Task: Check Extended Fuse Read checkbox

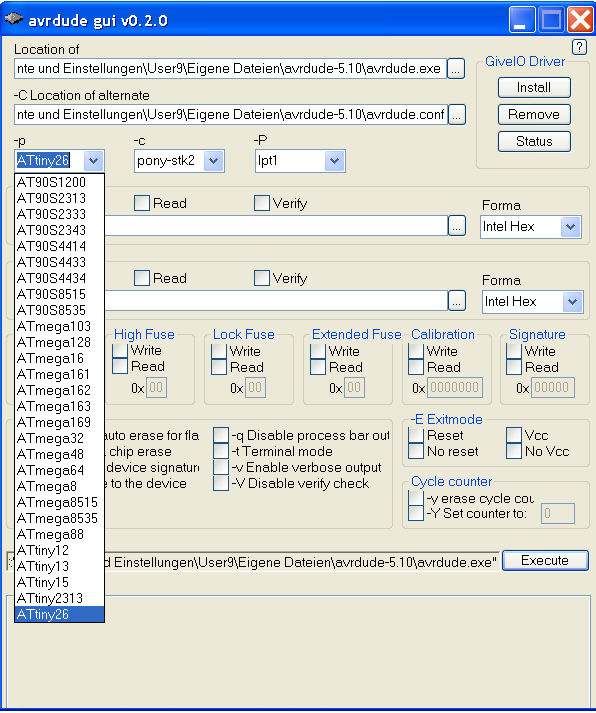Action: pos(318,367)
